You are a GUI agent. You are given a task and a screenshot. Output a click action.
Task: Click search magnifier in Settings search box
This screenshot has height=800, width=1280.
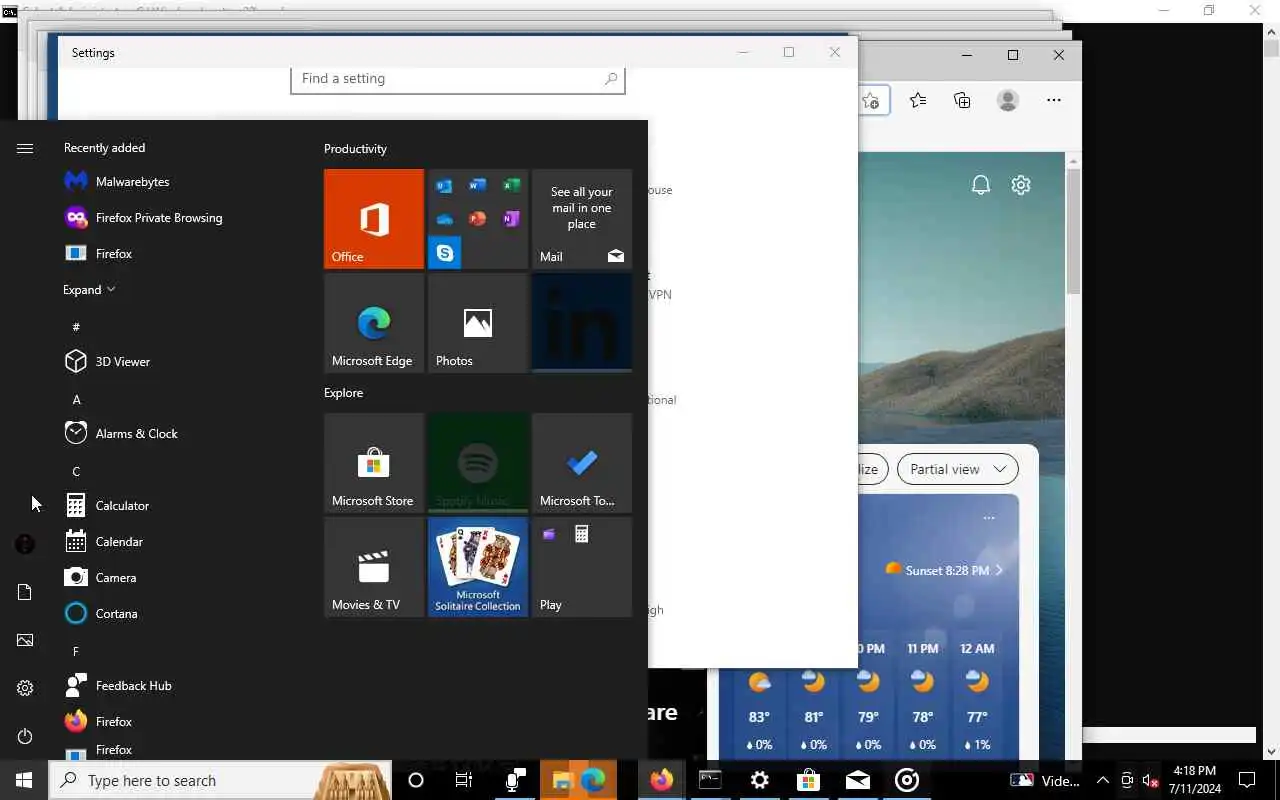tap(611, 78)
